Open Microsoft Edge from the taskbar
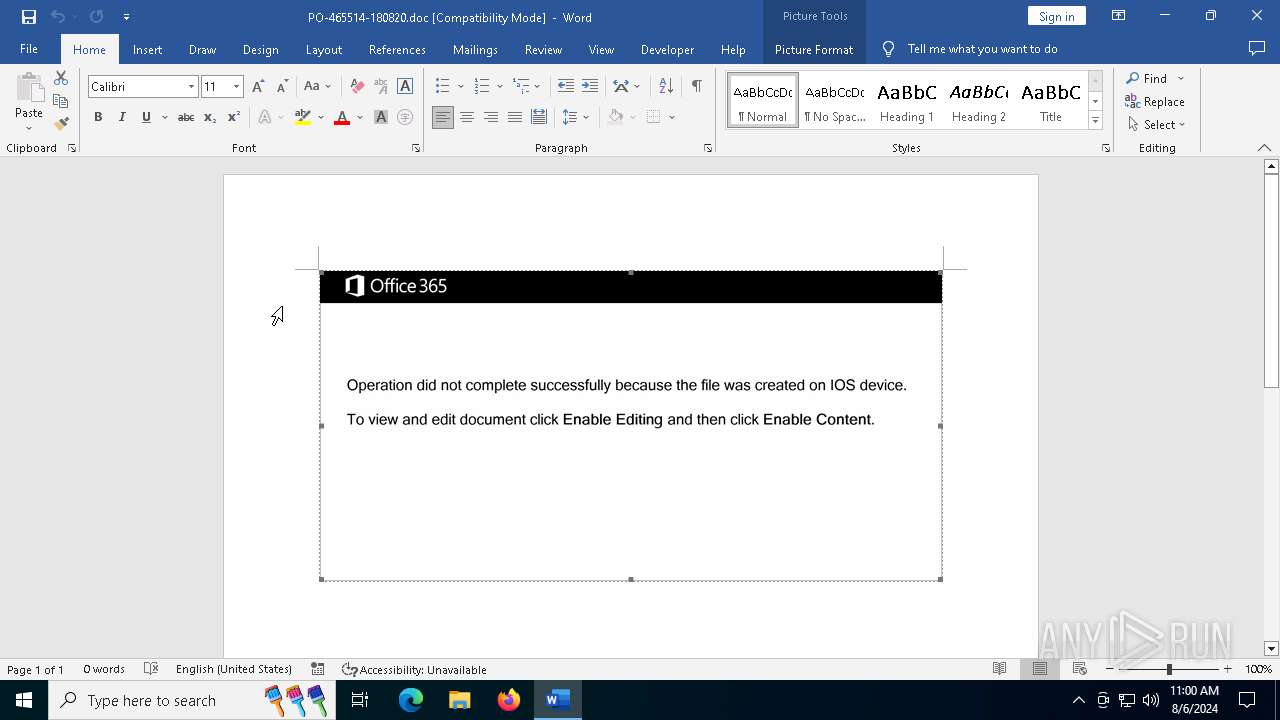This screenshot has height=720, width=1280. [x=411, y=700]
